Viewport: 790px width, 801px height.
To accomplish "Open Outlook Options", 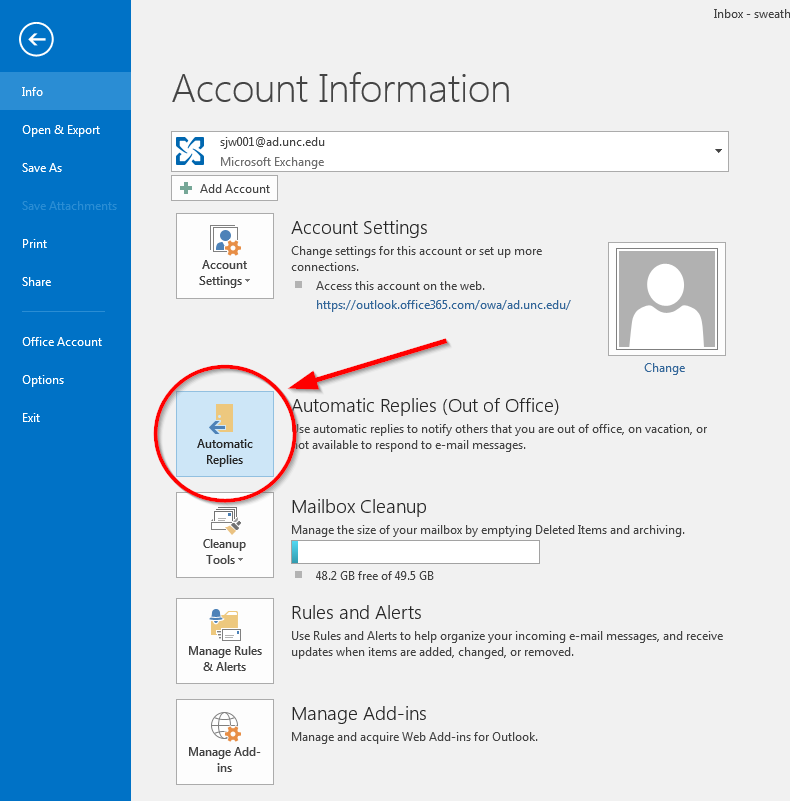I will pyautogui.click(x=43, y=380).
